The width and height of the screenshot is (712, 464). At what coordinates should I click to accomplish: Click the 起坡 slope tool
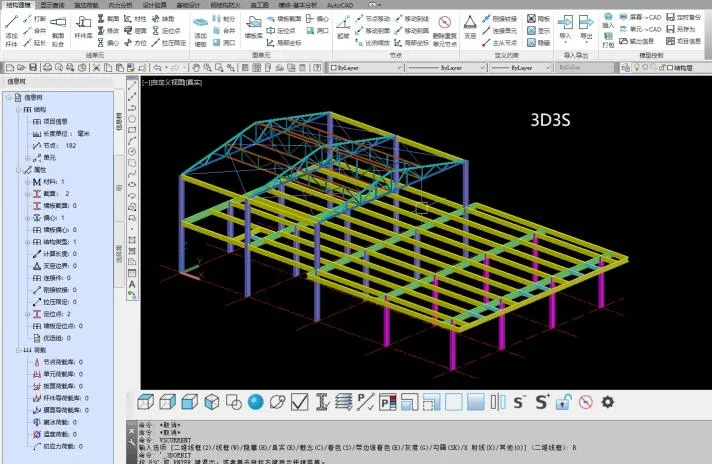[x=343, y=27]
